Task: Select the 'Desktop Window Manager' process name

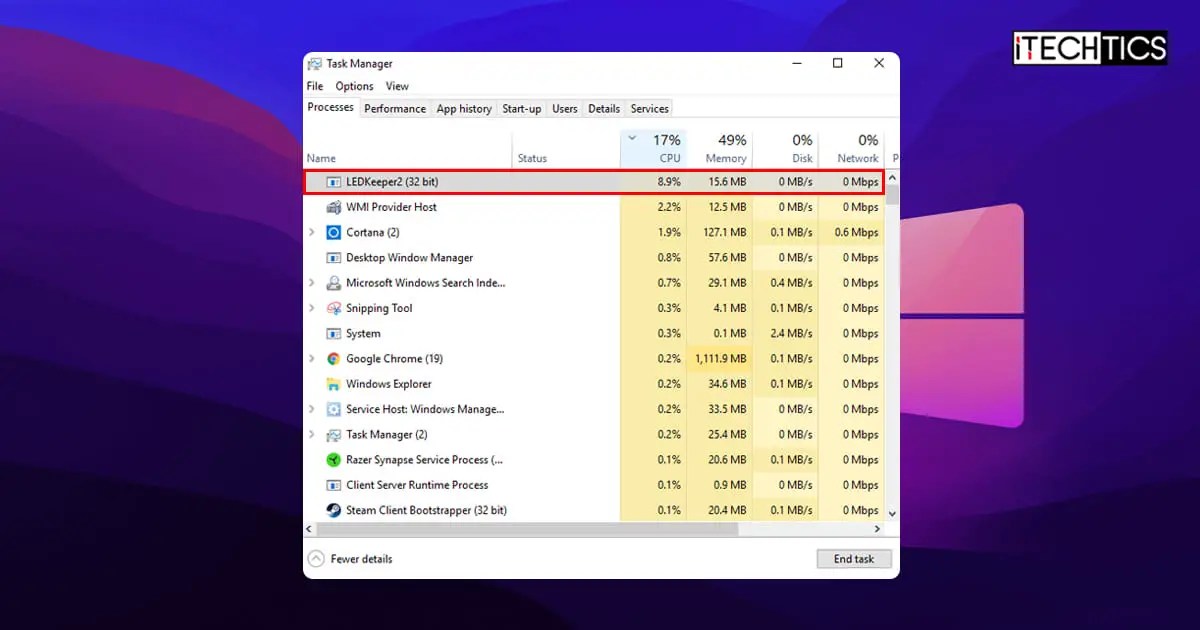Action: pos(410,258)
